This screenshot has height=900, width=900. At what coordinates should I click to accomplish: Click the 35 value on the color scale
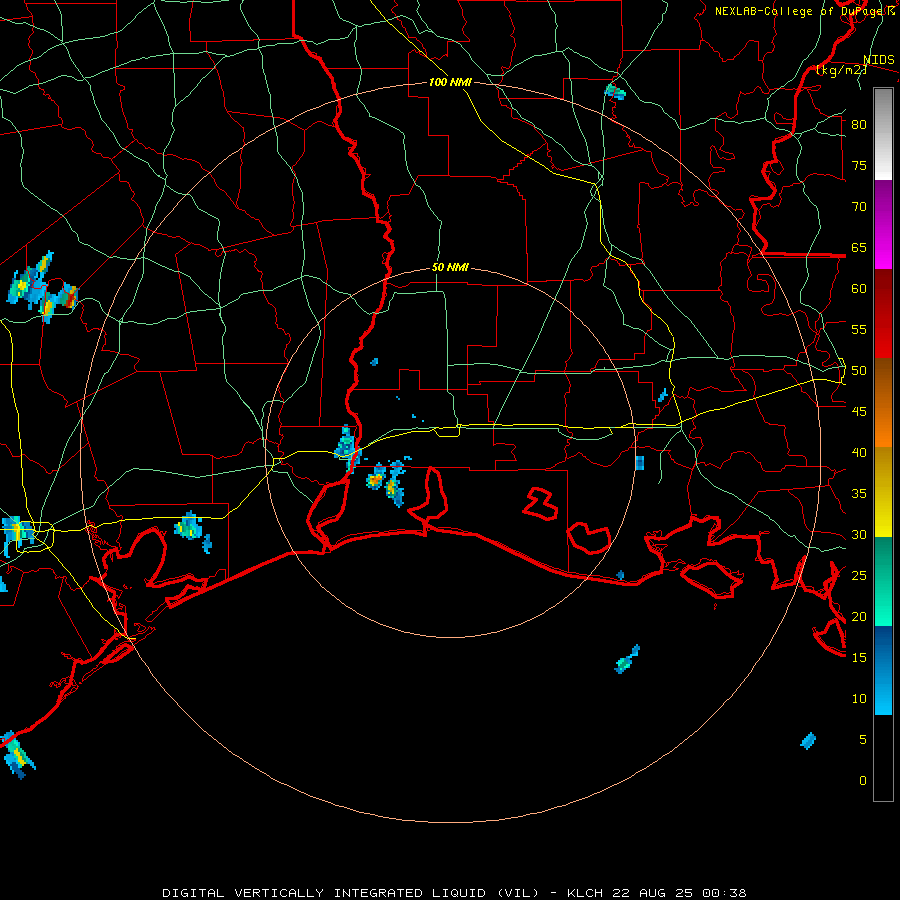859,494
